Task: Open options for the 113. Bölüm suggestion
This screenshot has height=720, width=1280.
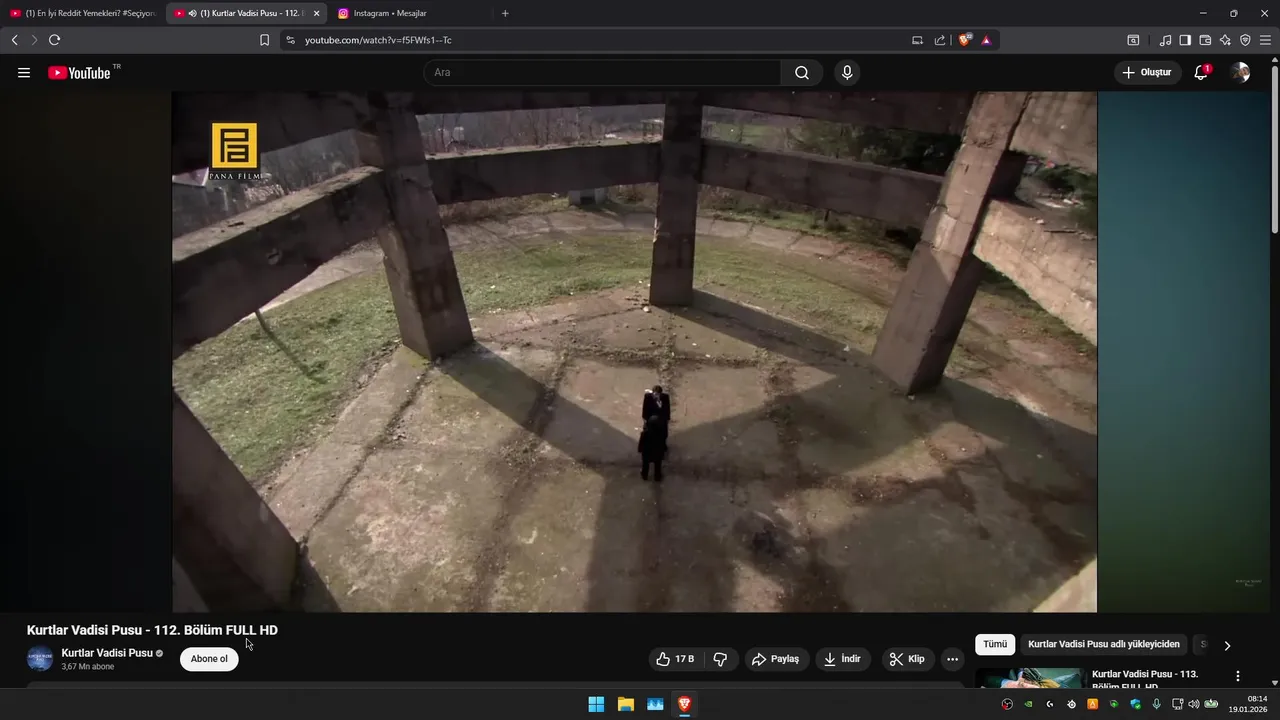Action: tap(1238, 677)
